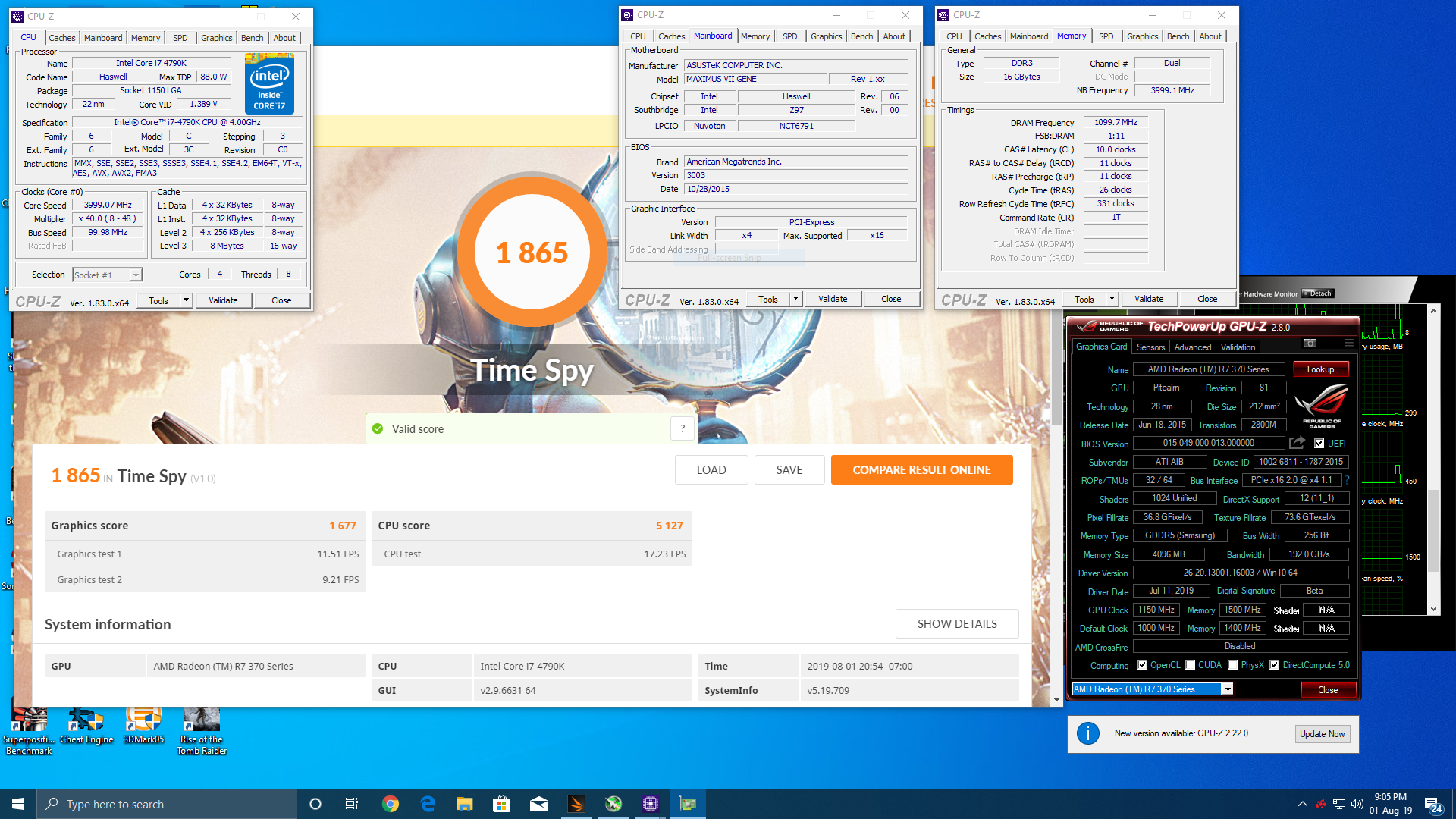Click SHOW DETAILS under System information
The width and height of the screenshot is (1456, 819).
(x=957, y=624)
